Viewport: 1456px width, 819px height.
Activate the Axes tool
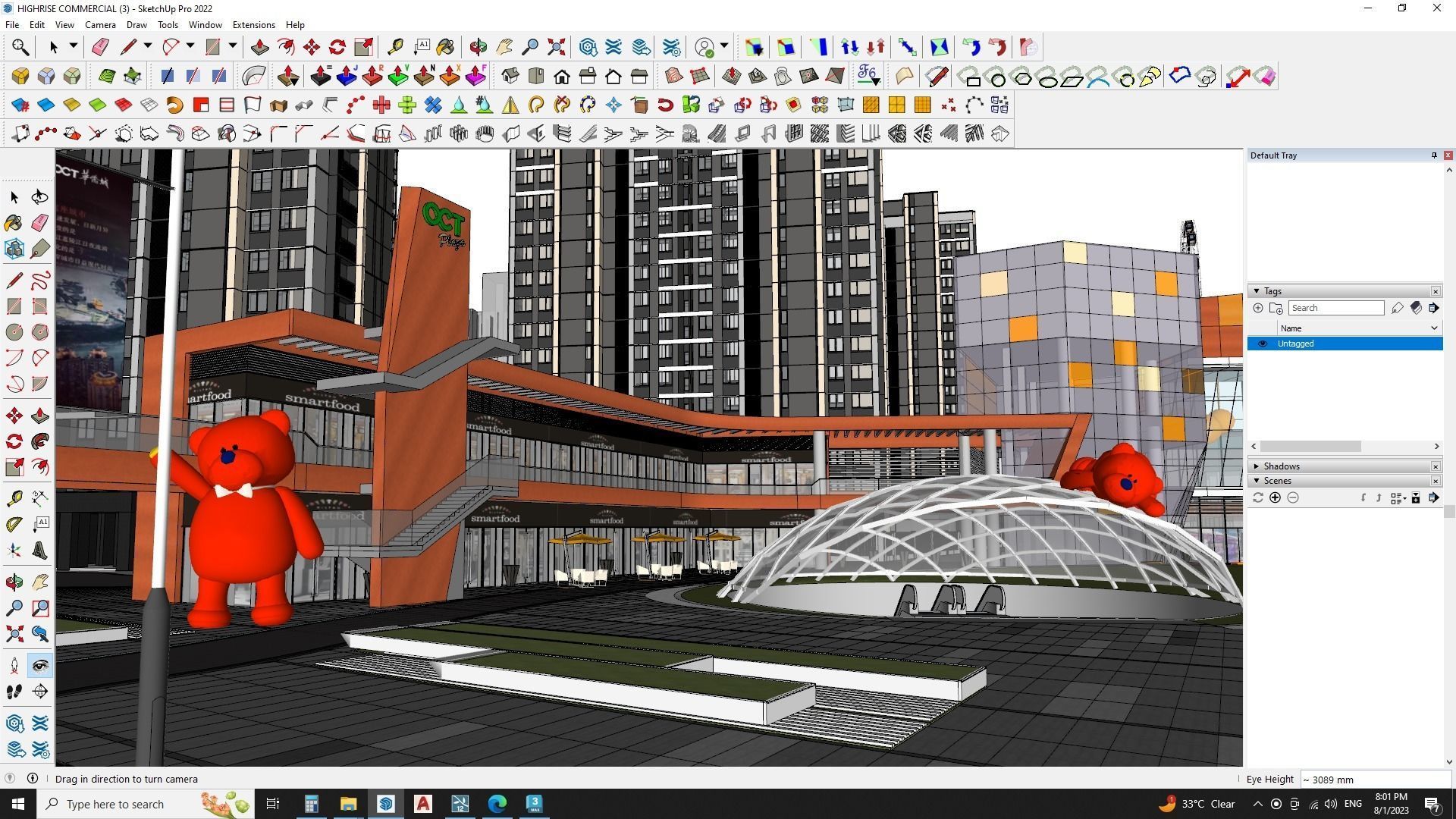pos(14,551)
